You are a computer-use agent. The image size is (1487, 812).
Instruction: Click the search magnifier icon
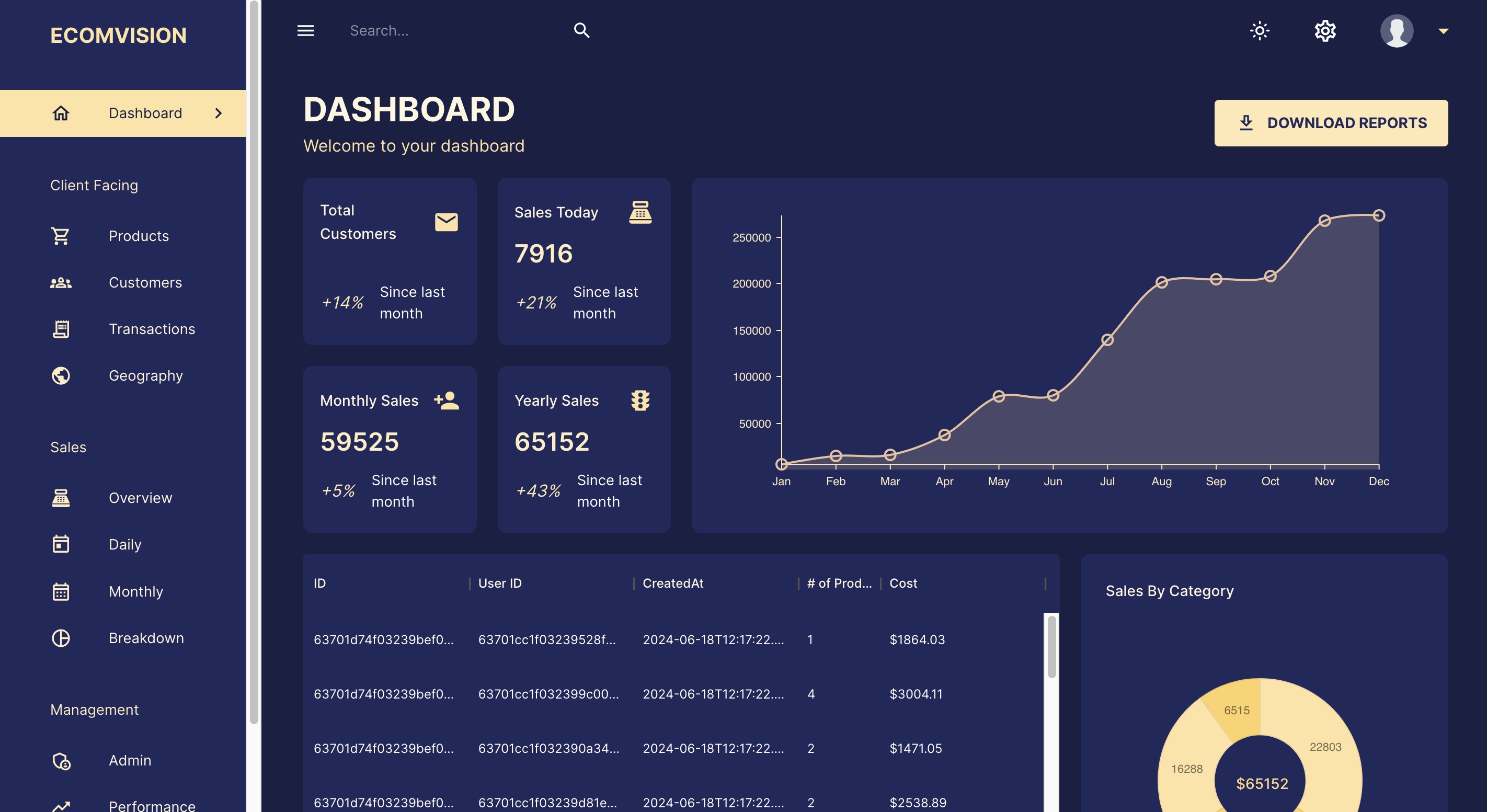tap(581, 30)
